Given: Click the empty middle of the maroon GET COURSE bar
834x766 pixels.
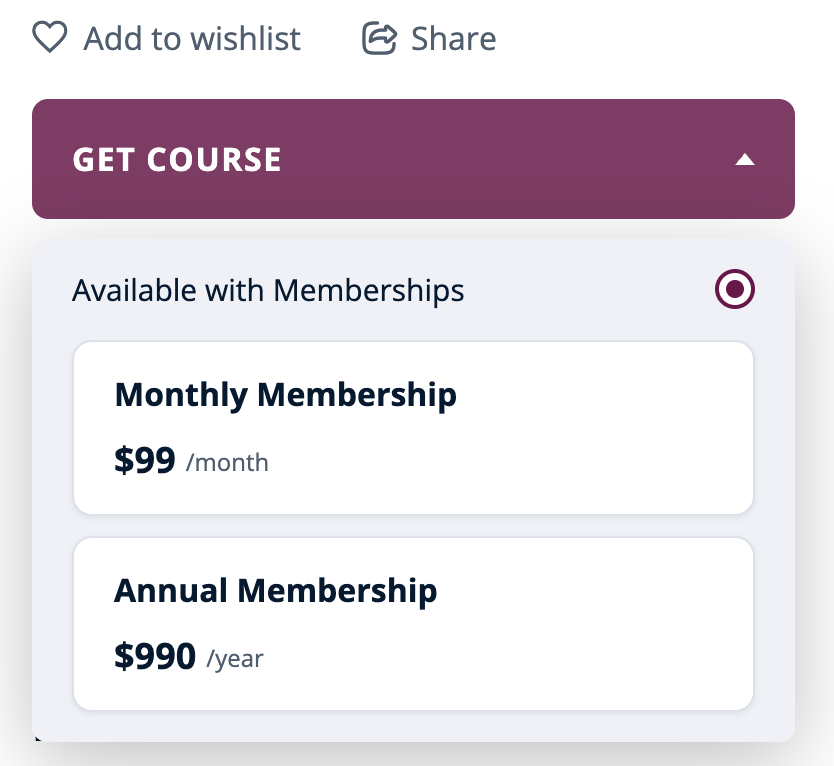Looking at the screenshot, I should tap(500, 159).
